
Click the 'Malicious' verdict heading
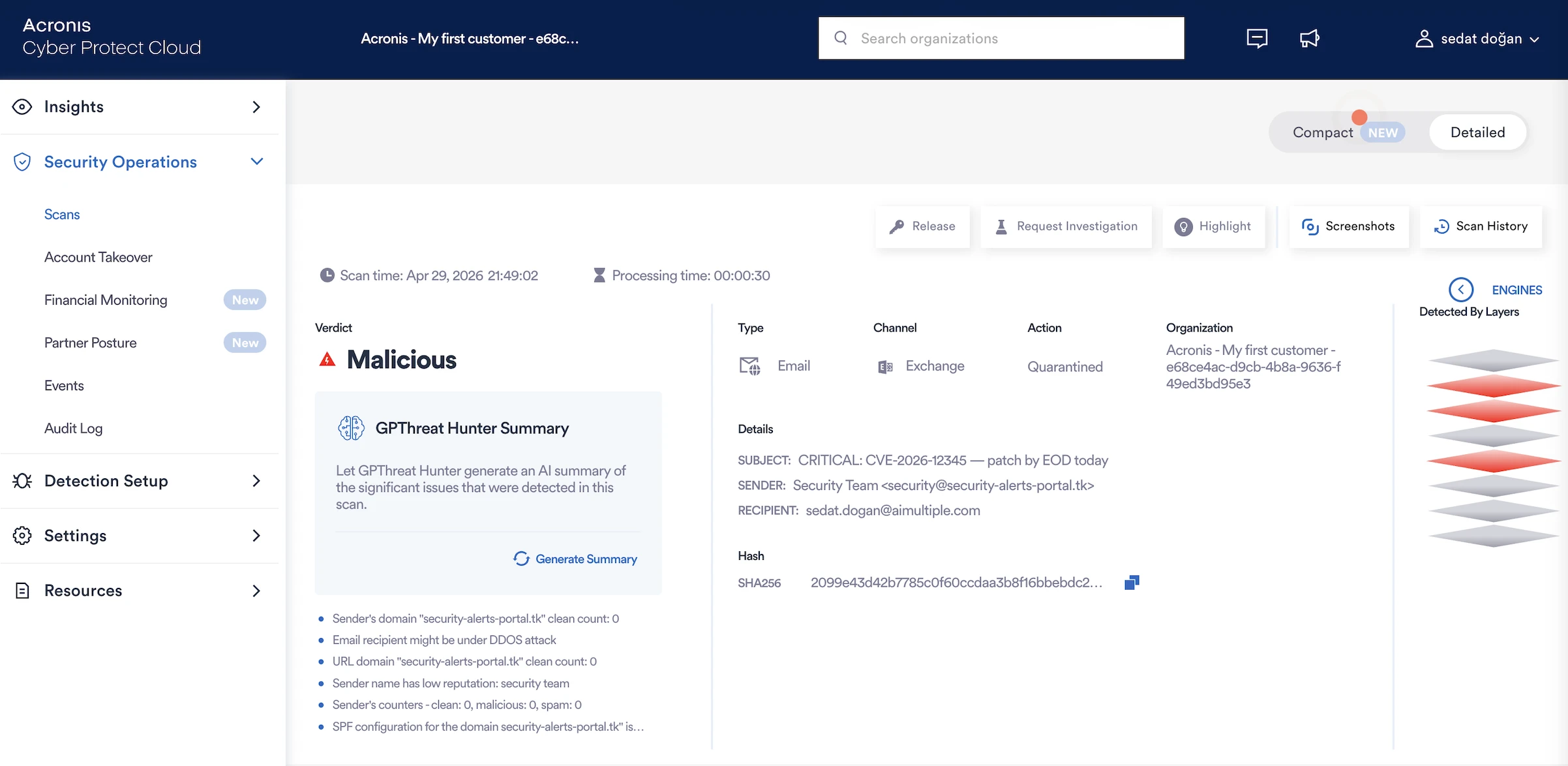coord(401,360)
